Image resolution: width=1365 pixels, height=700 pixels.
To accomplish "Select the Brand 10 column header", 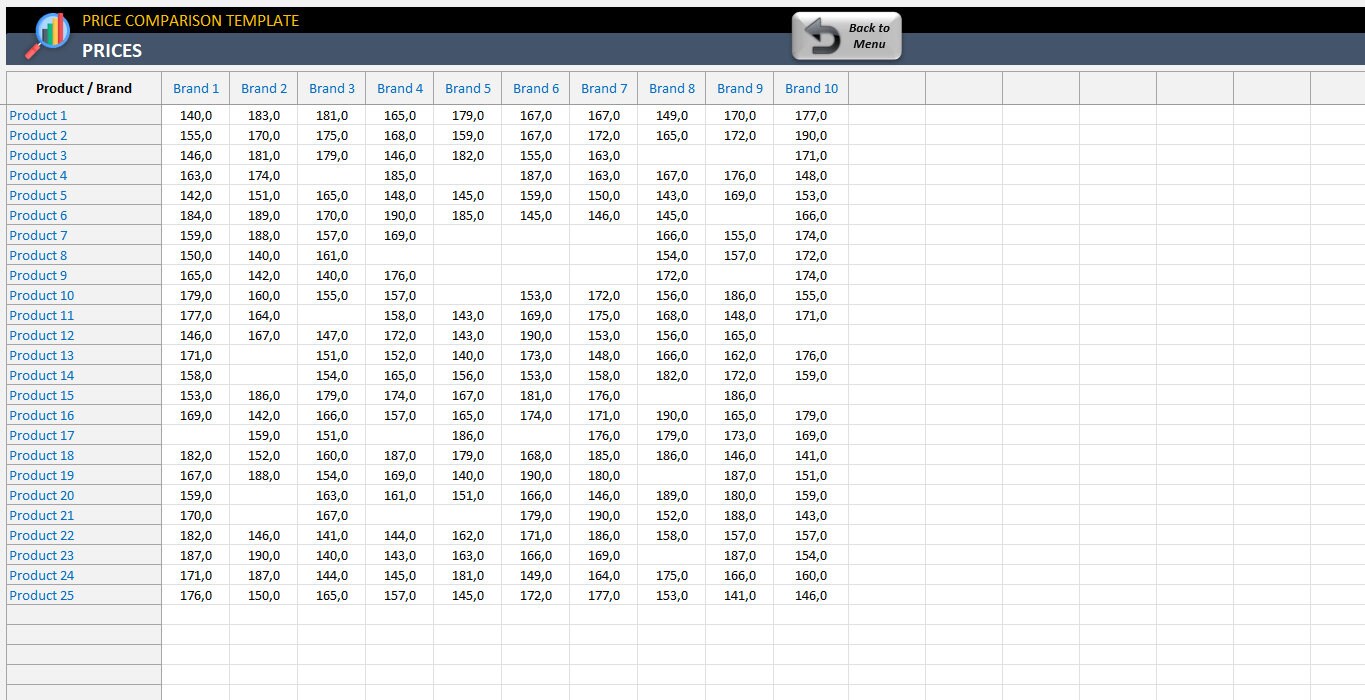I will (811, 88).
